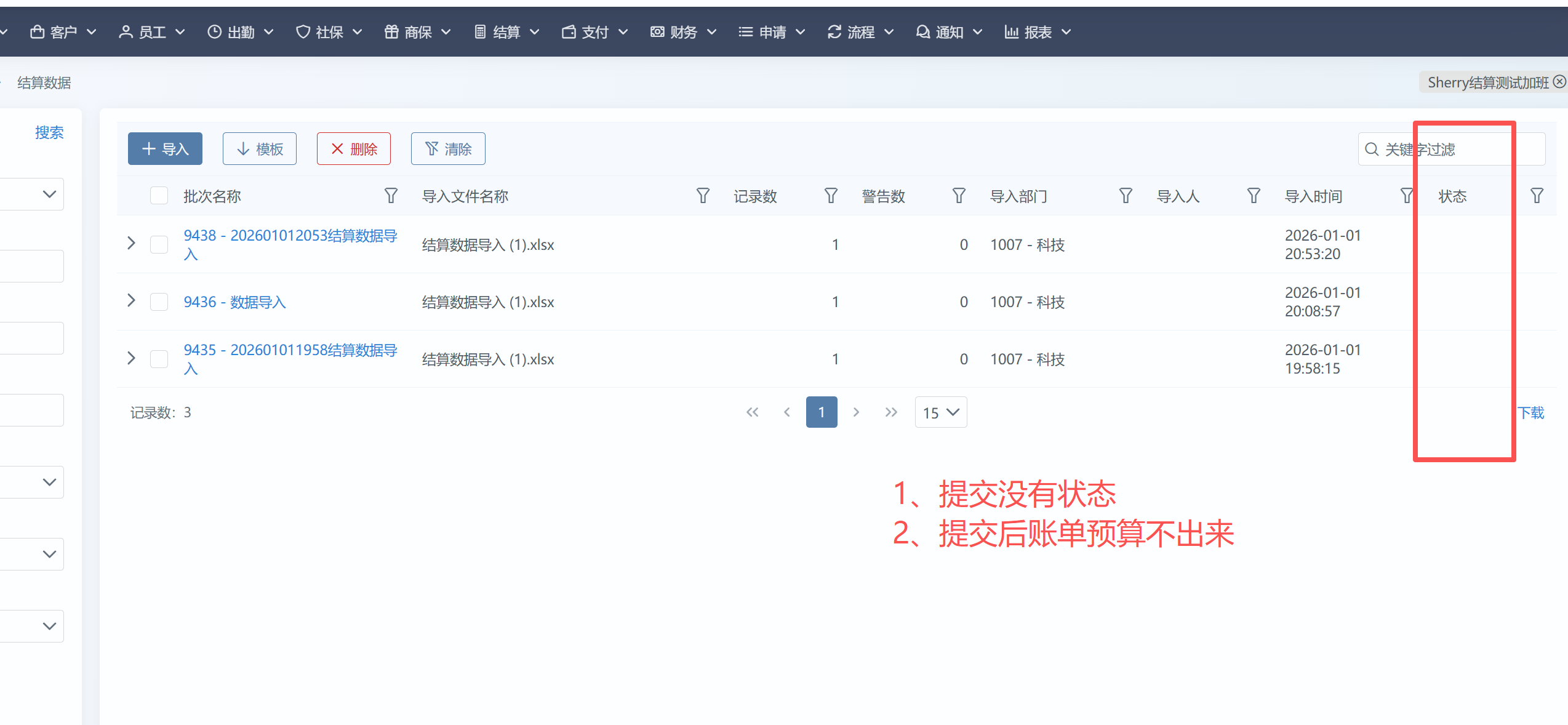Go to the last page
1568x725 pixels.
(x=890, y=412)
